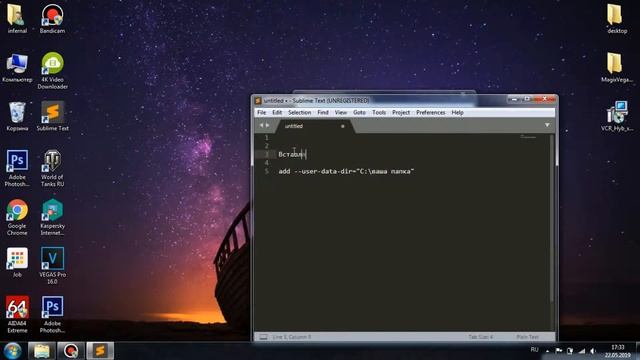Click the Sublime Text taskbar button
640x360 pixels.
pyautogui.click(x=100, y=351)
